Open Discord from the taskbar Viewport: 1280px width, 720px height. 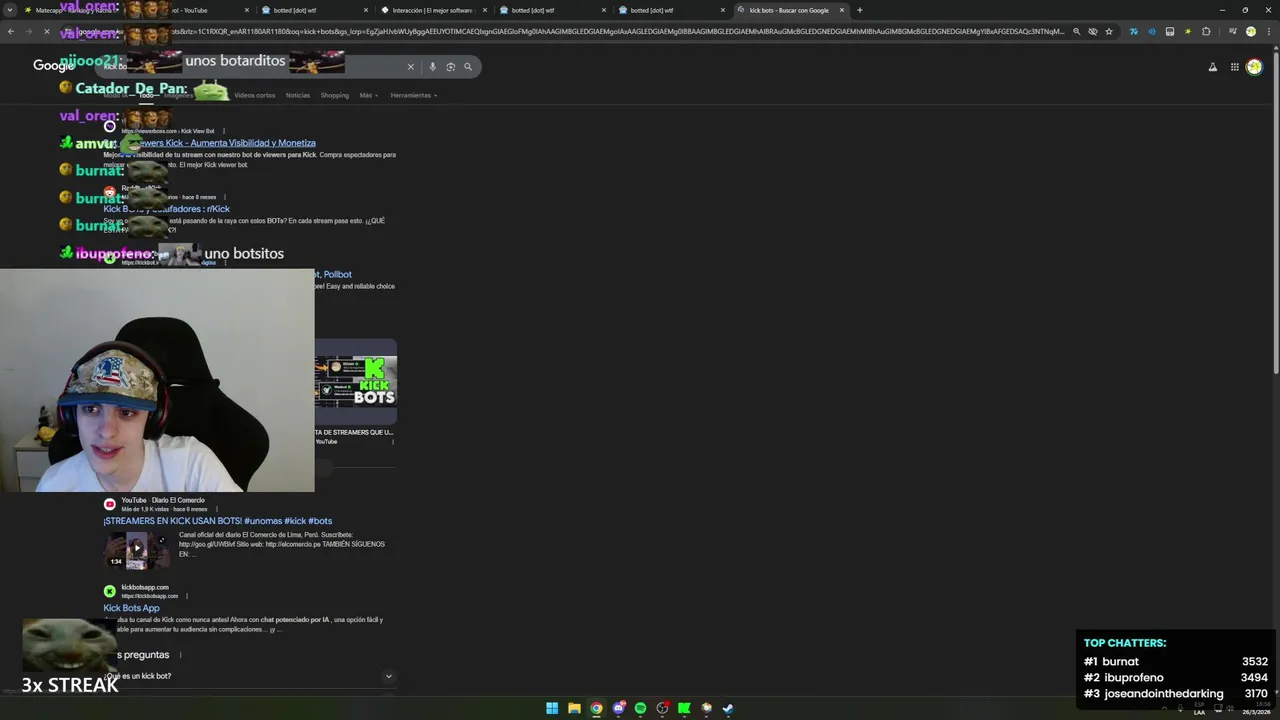click(x=619, y=708)
